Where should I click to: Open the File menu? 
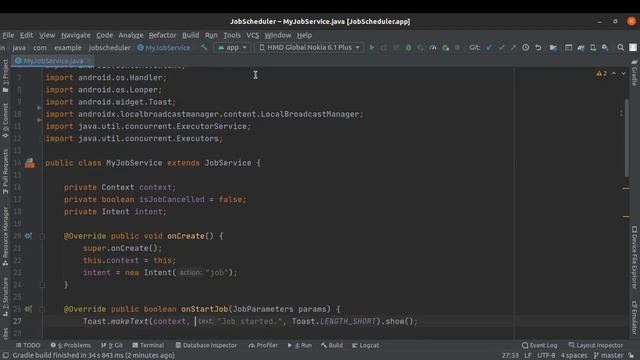tap(8, 35)
